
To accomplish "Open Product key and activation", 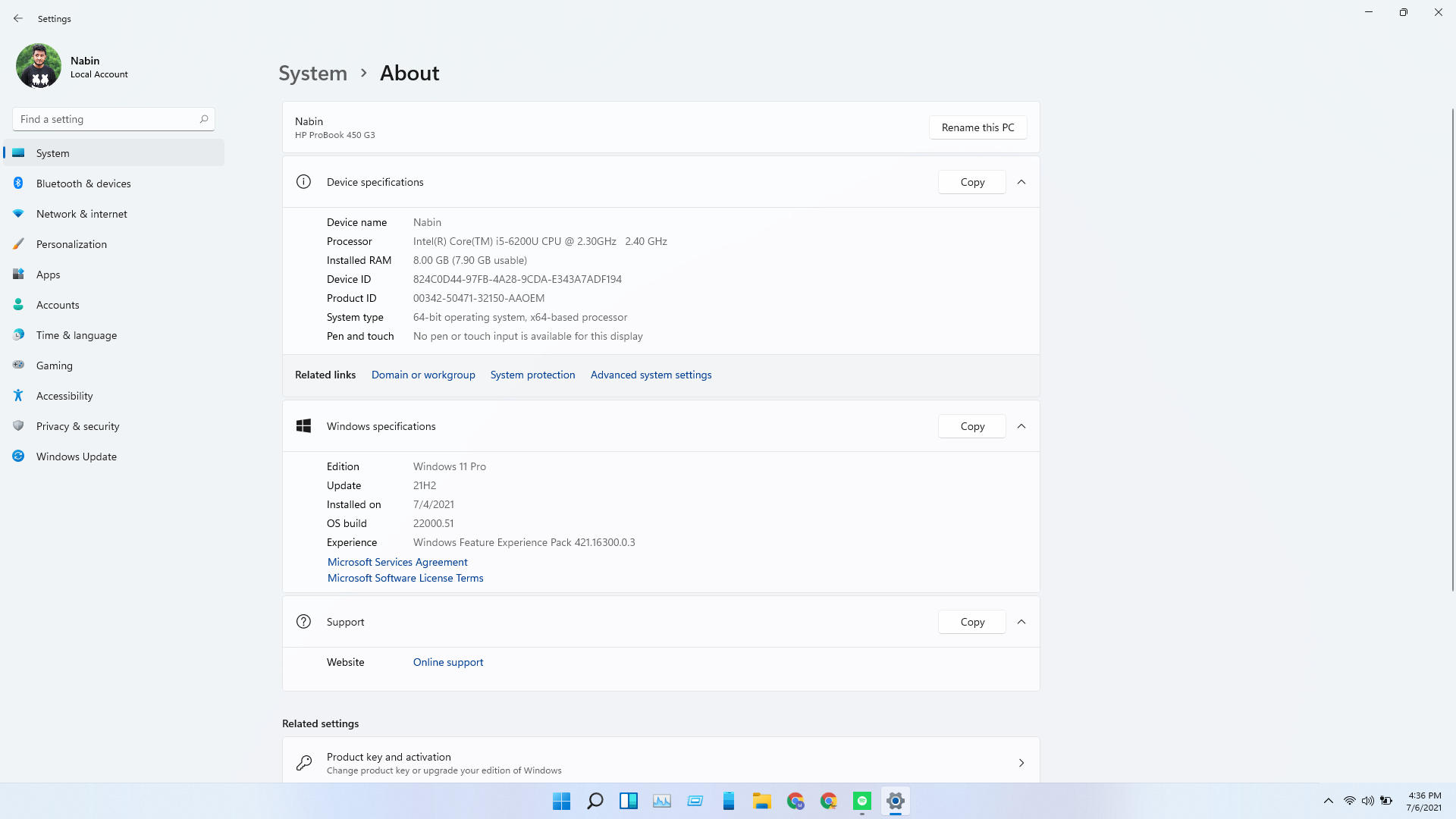I will click(x=661, y=762).
